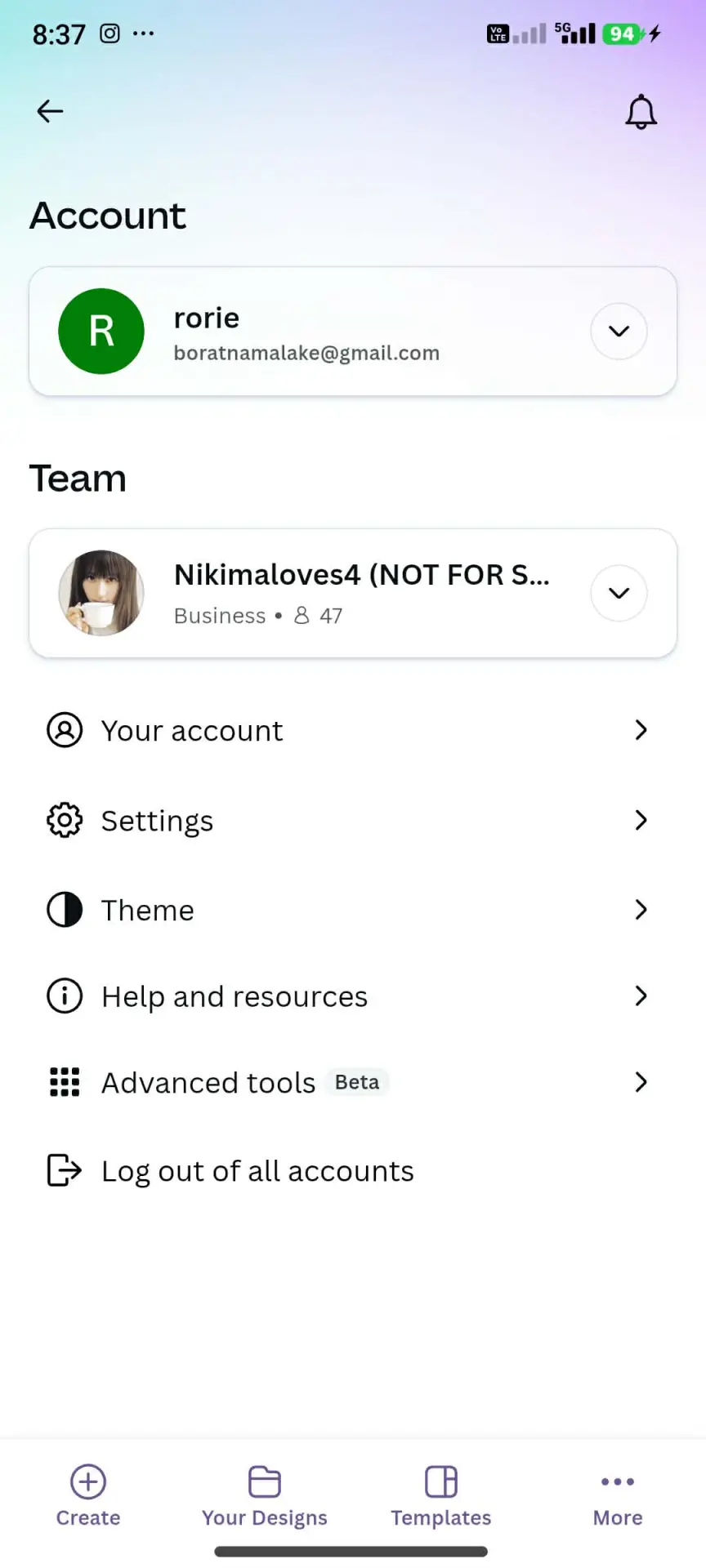Image resolution: width=706 pixels, height=1568 pixels.
Task: Open Your account chevron arrow
Action: point(641,730)
